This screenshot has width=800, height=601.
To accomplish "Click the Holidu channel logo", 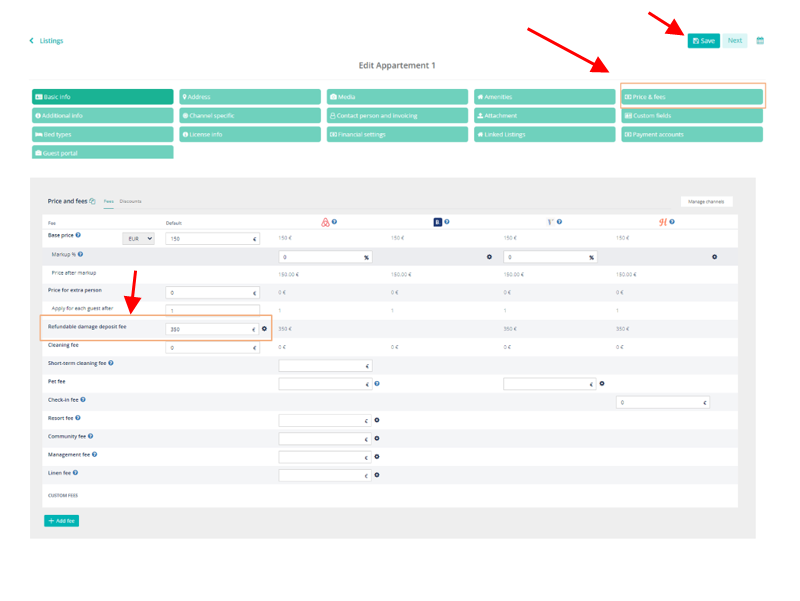I will pos(663,222).
